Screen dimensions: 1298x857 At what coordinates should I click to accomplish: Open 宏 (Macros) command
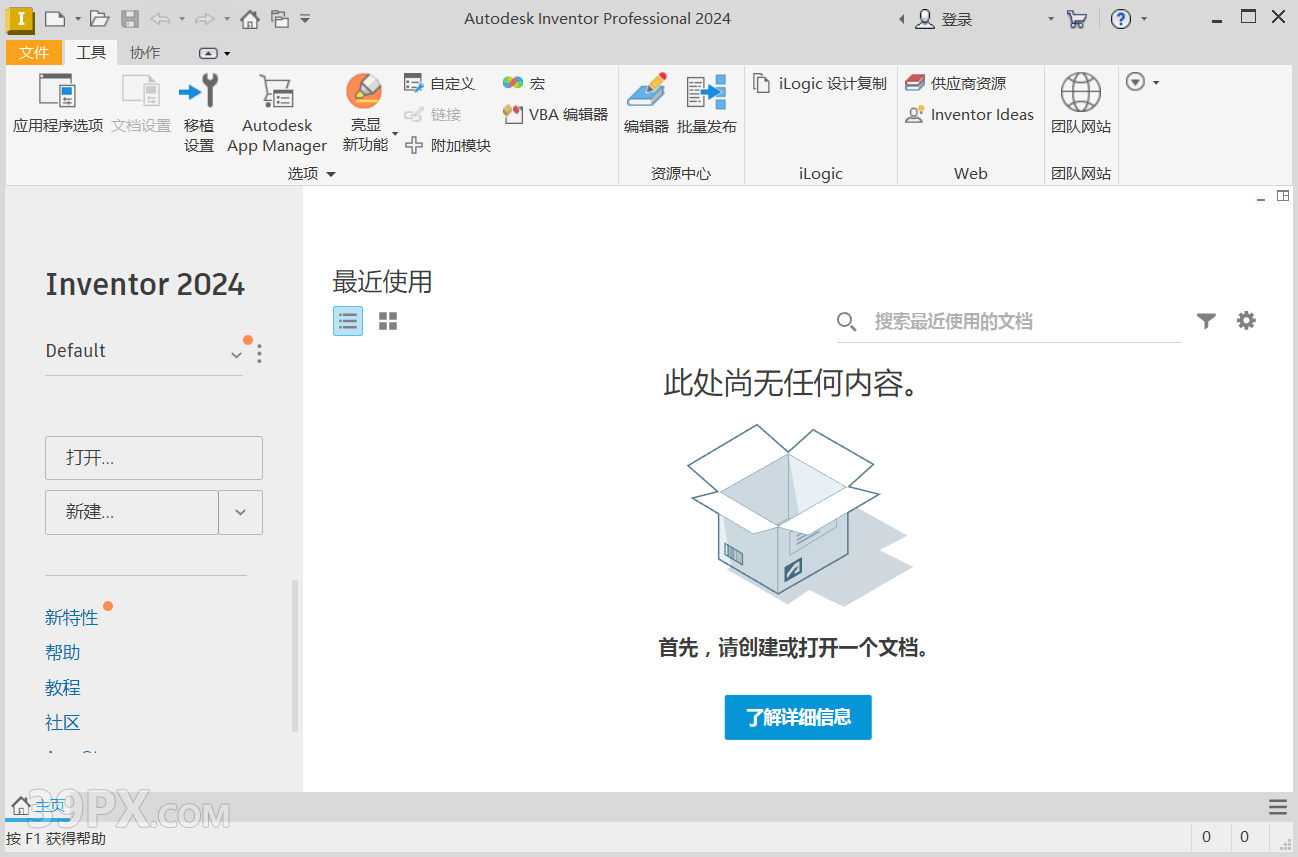[524, 83]
